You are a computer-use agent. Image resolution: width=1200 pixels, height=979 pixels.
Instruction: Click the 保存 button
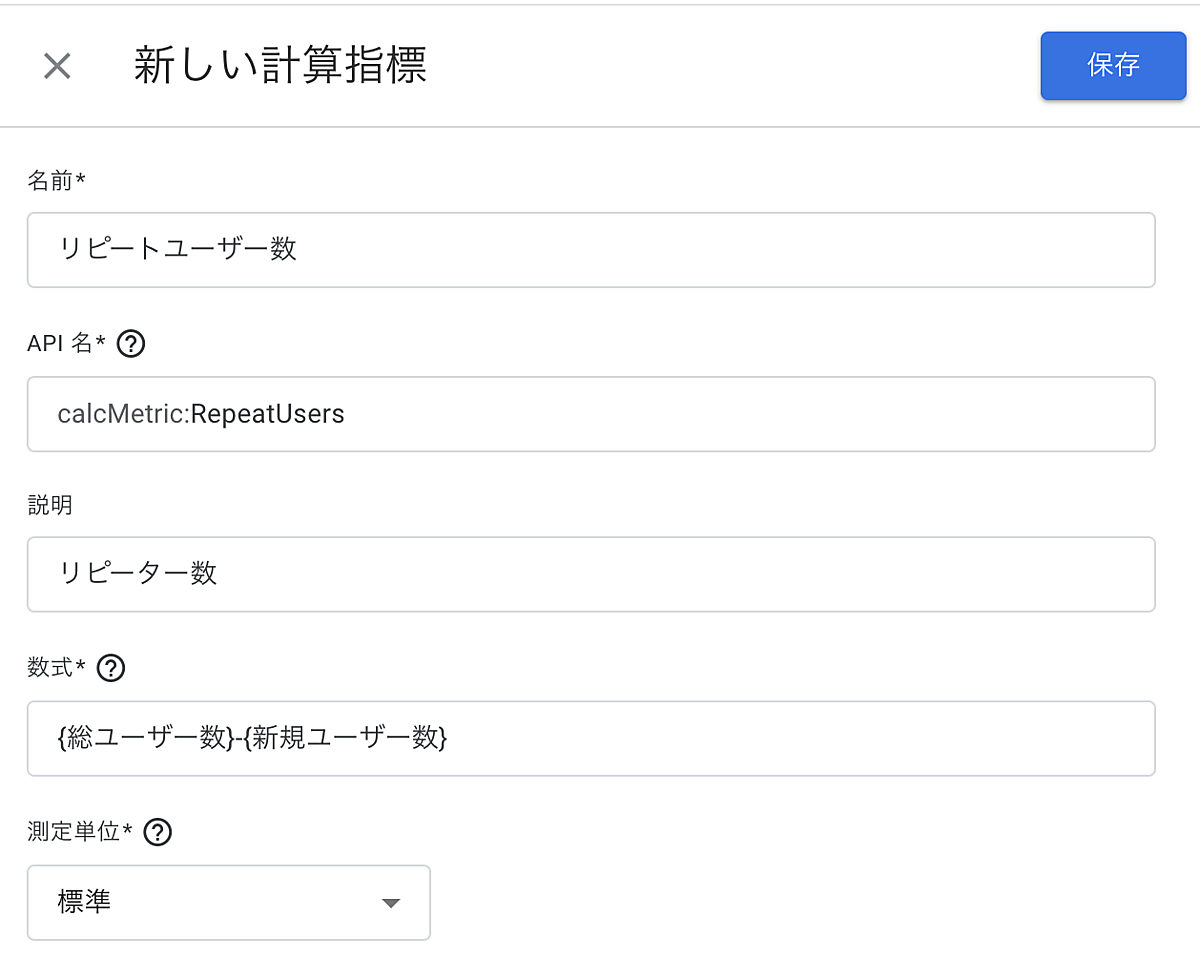click(x=1113, y=66)
